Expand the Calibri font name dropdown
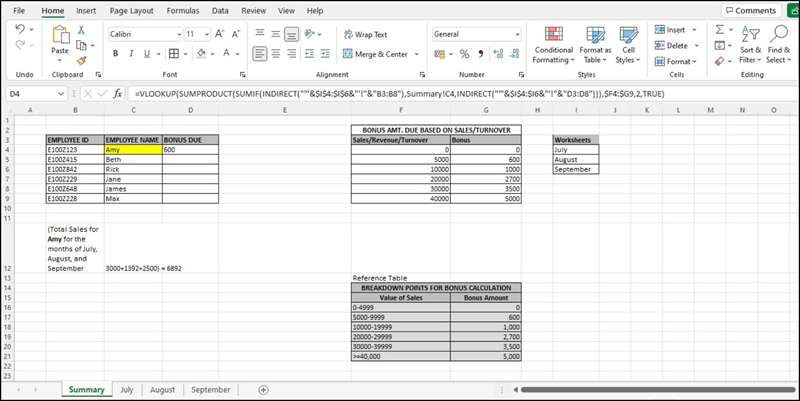The width and height of the screenshot is (800, 401). tap(176, 34)
